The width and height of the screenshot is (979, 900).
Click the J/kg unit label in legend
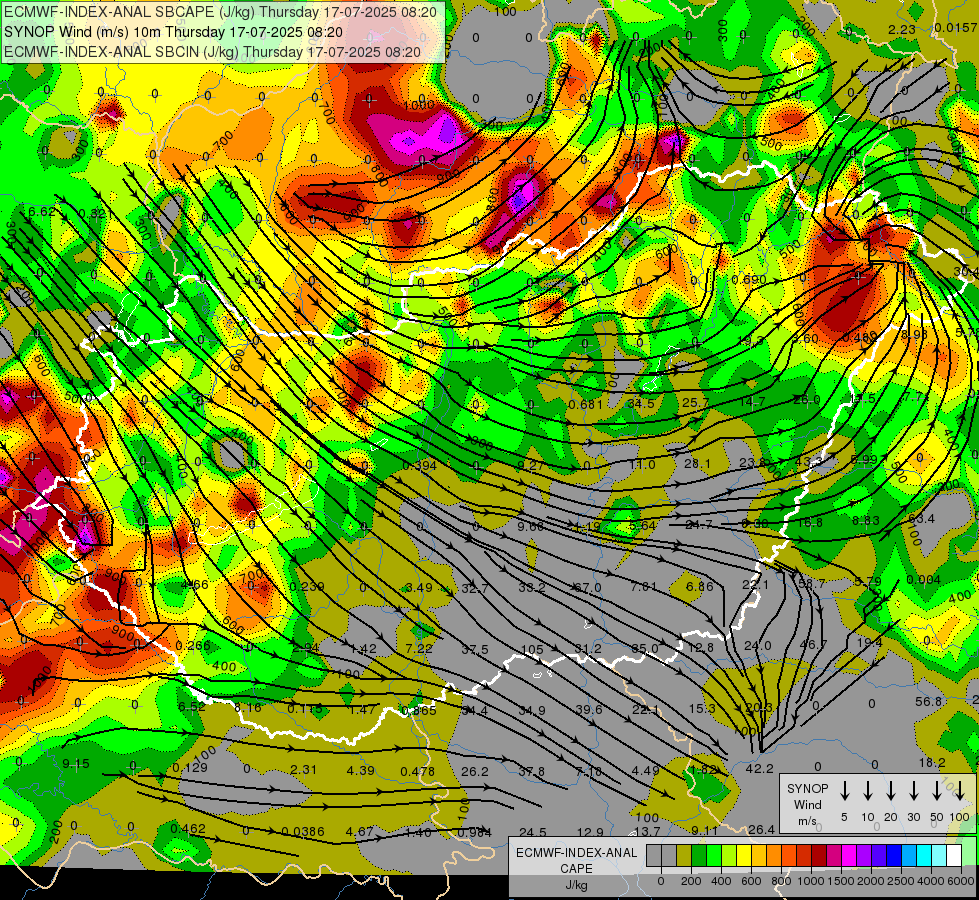point(576,885)
